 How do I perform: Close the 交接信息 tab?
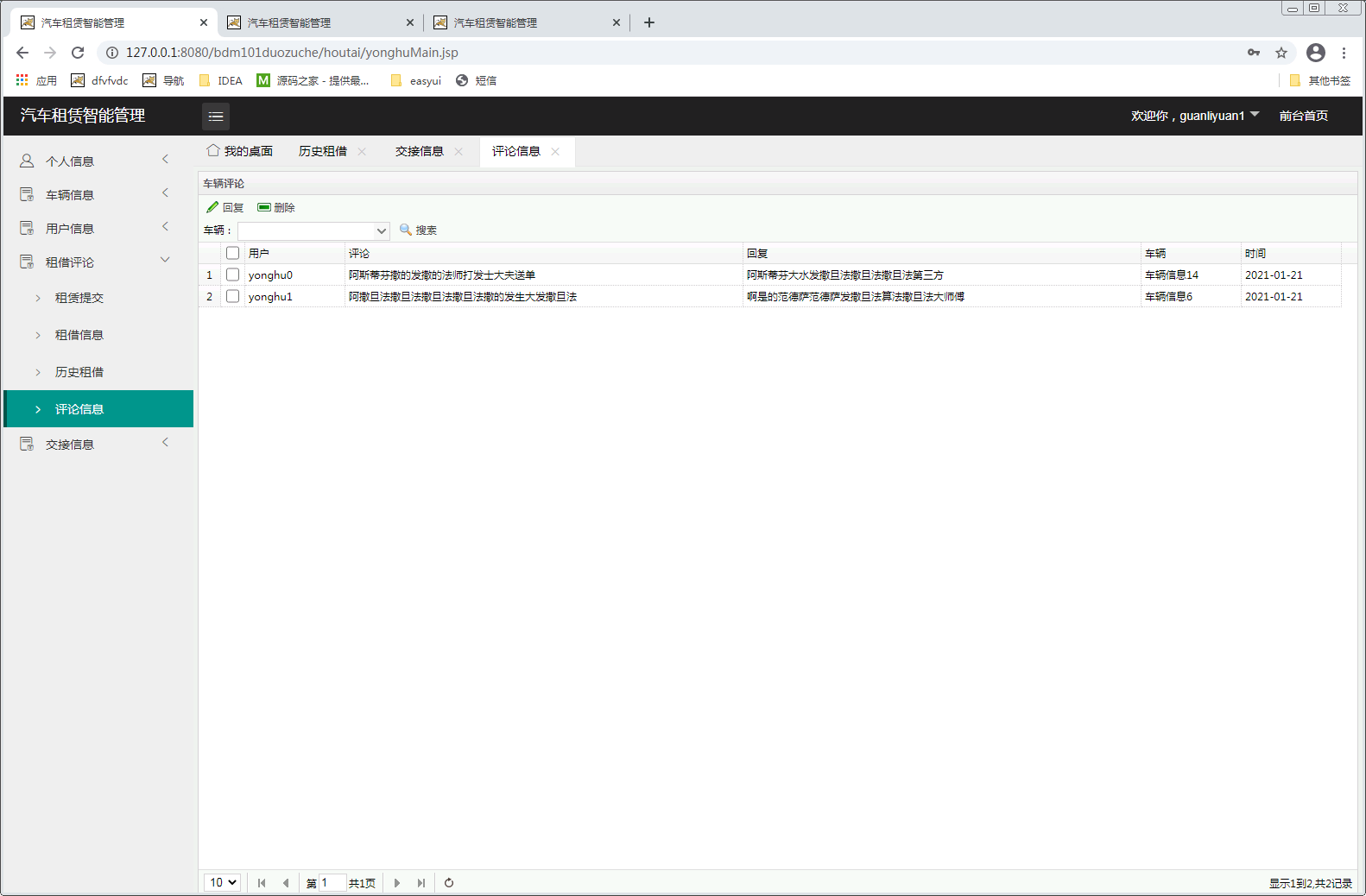pyautogui.click(x=458, y=151)
